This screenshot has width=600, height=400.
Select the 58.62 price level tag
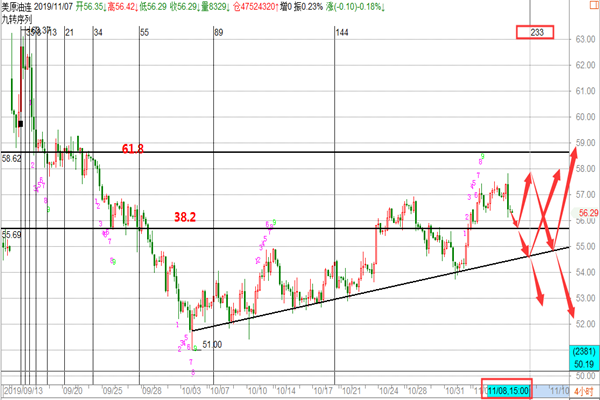(12, 158)
